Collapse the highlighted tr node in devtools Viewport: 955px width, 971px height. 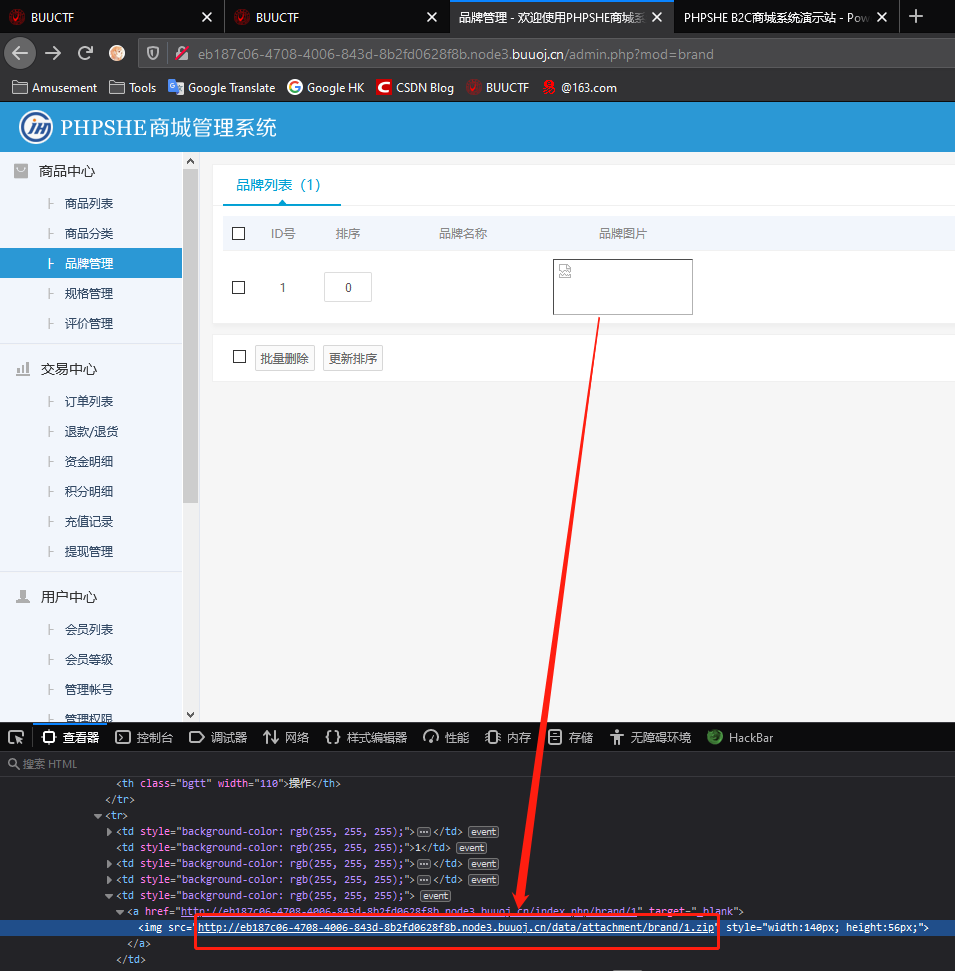point(97,815)
